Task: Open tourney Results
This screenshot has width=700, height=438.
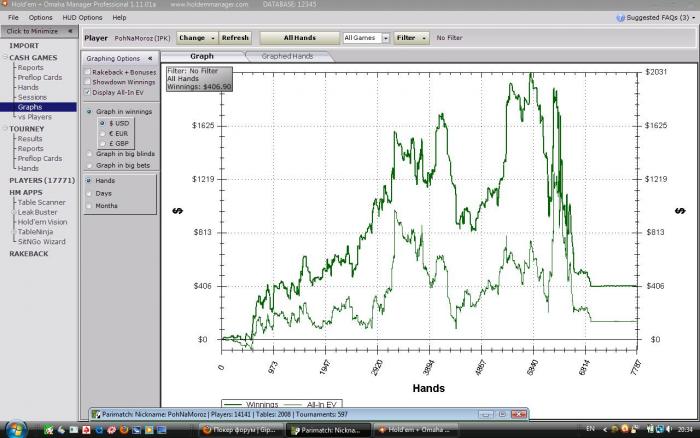Action: [30, 139]
